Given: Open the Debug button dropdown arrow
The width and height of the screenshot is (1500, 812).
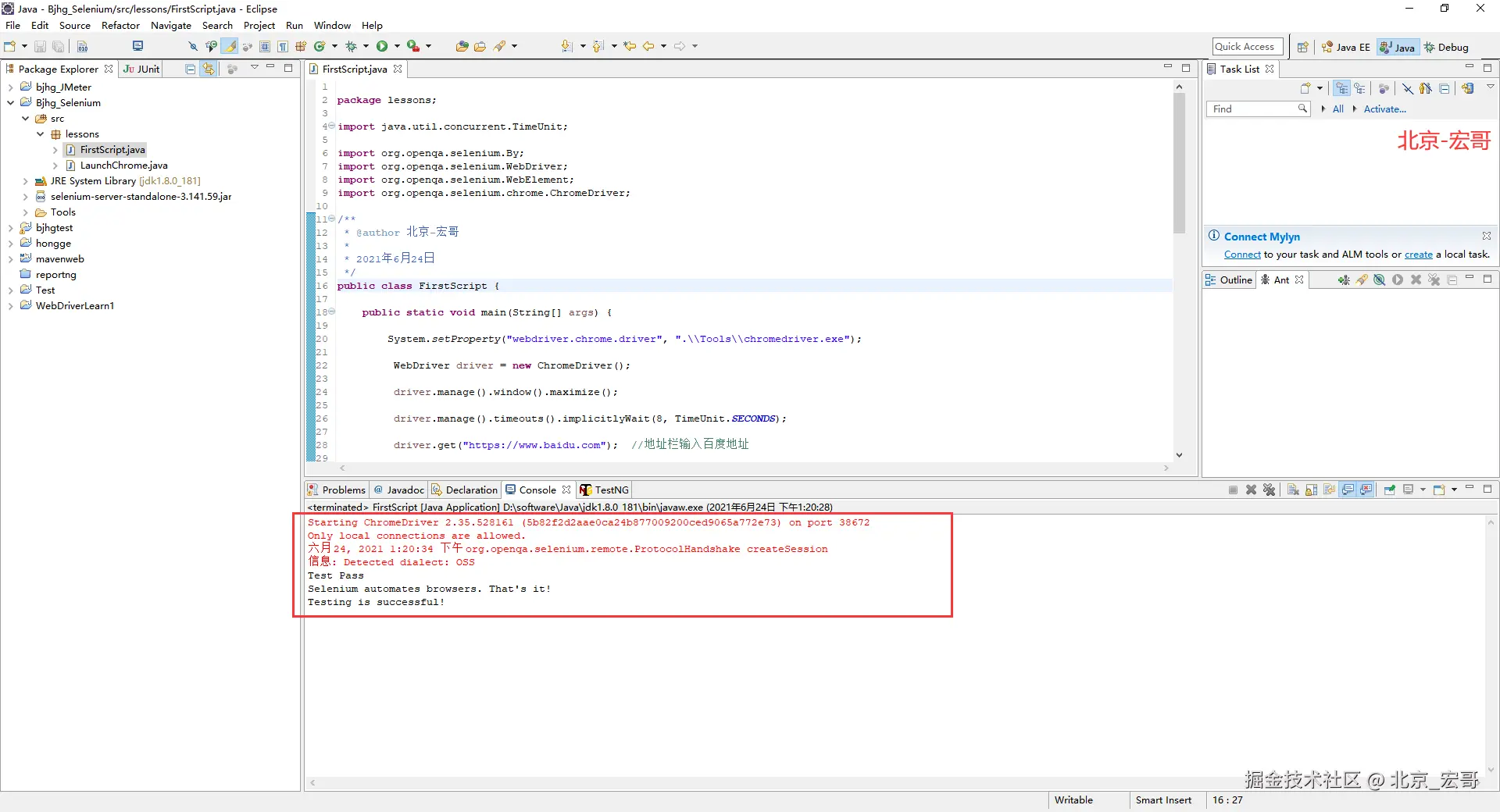Looking at the screenshot, I should [366, 47].
